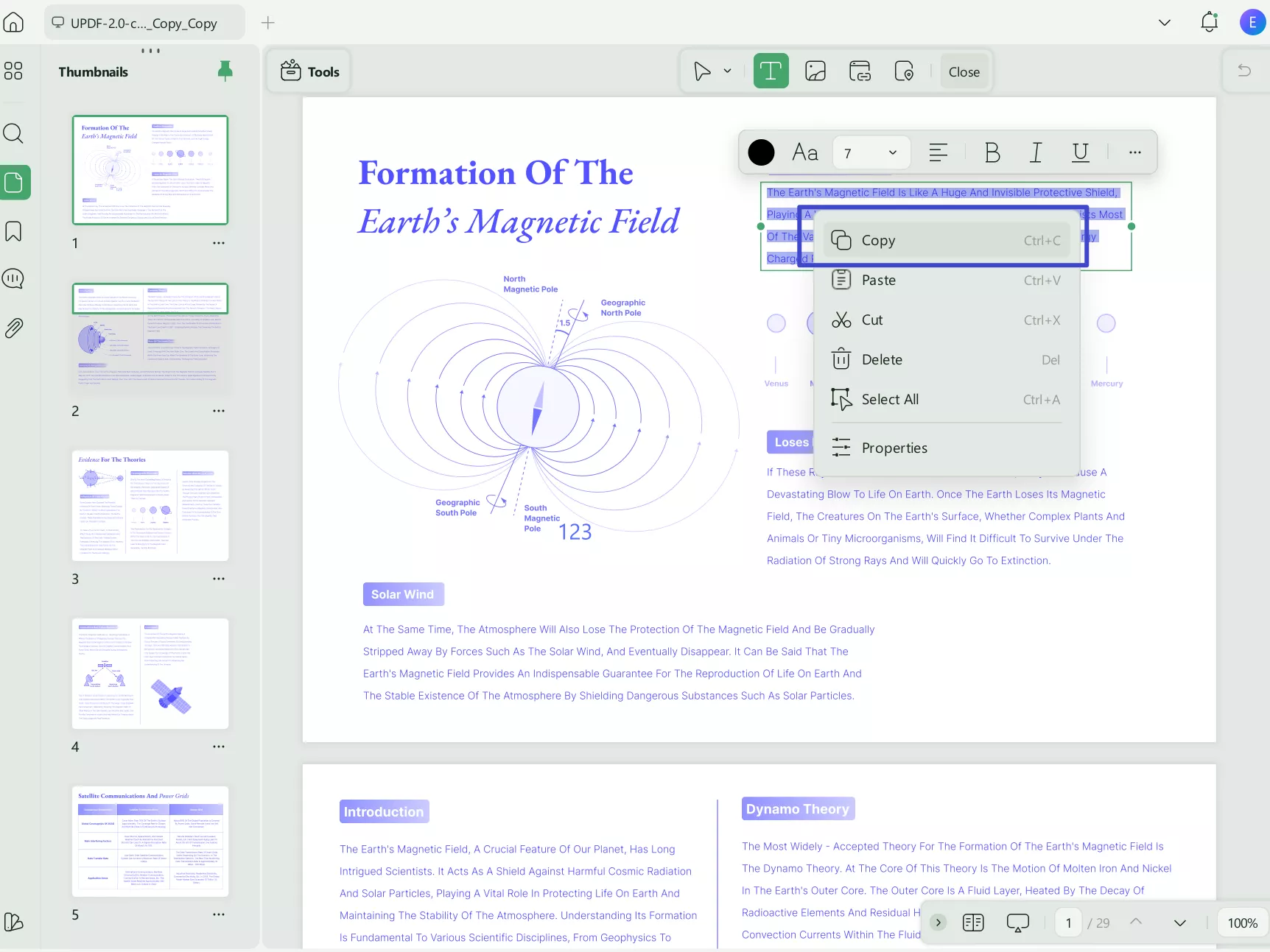Open more text formatting options
The image size is (1270, 952).
[x=1135, y=152]
